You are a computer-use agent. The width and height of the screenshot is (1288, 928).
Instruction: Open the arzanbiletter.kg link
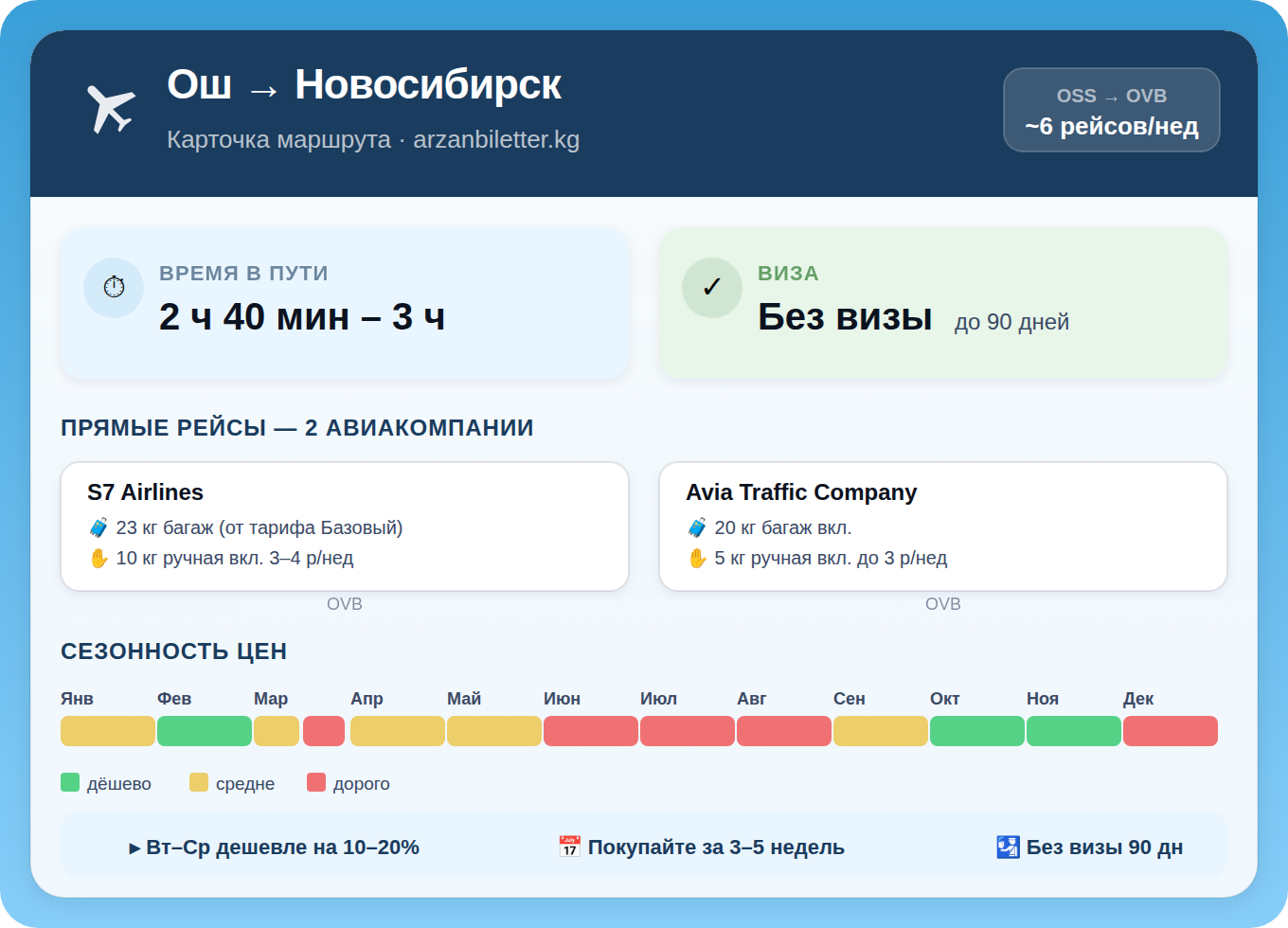[497, 139]
